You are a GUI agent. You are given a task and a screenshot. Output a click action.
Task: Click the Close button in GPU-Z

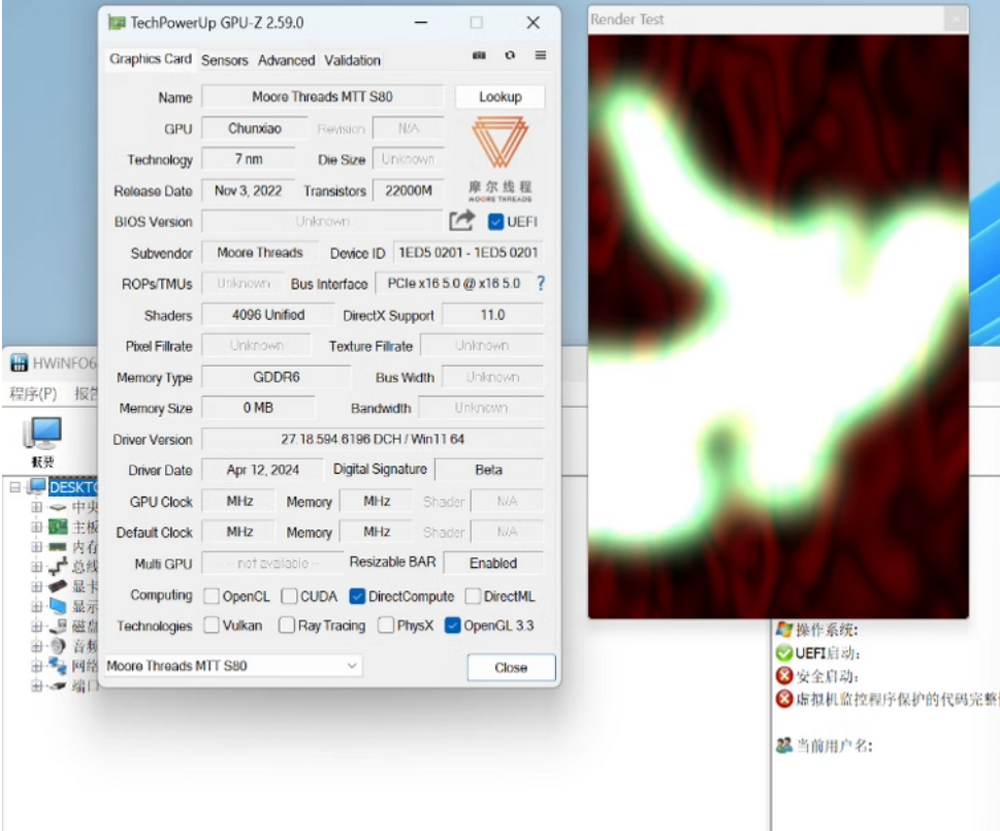(x=511, y=667)
